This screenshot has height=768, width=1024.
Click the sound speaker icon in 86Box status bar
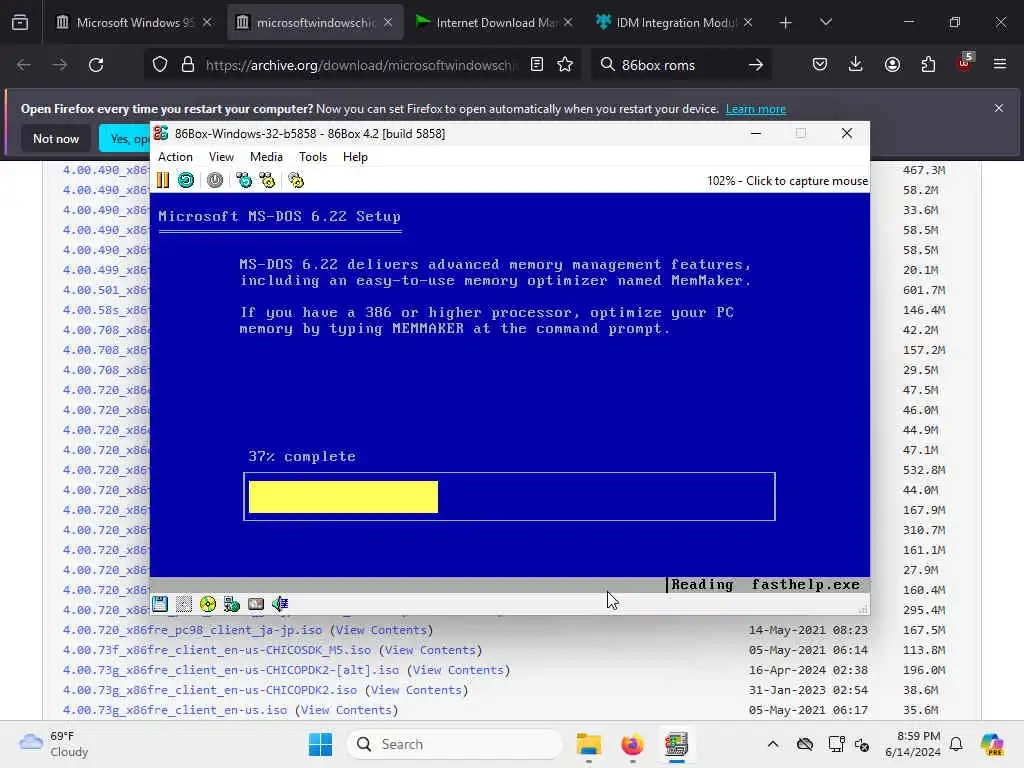(x=280, y=604)
